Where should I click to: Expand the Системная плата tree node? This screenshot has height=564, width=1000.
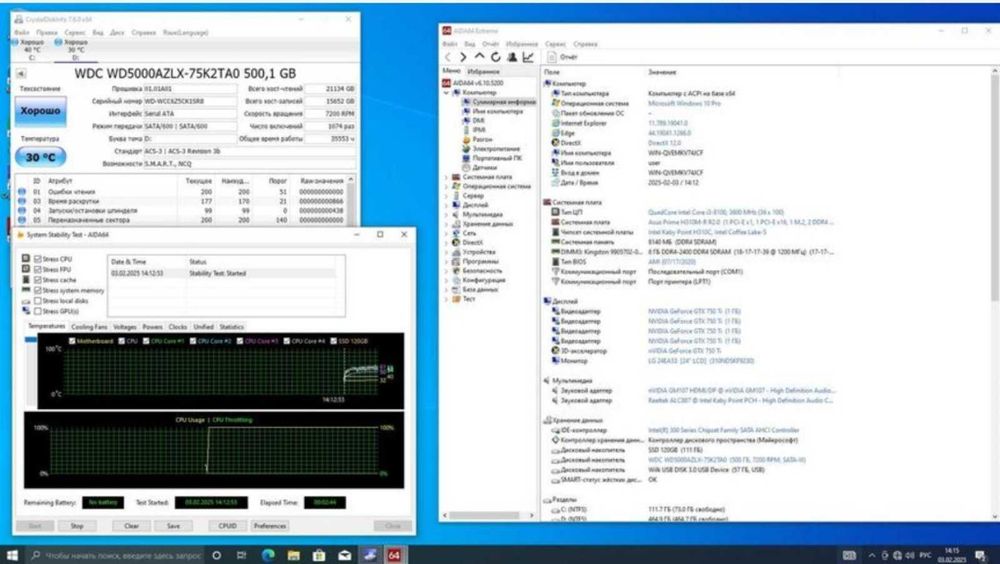(446, 177)
